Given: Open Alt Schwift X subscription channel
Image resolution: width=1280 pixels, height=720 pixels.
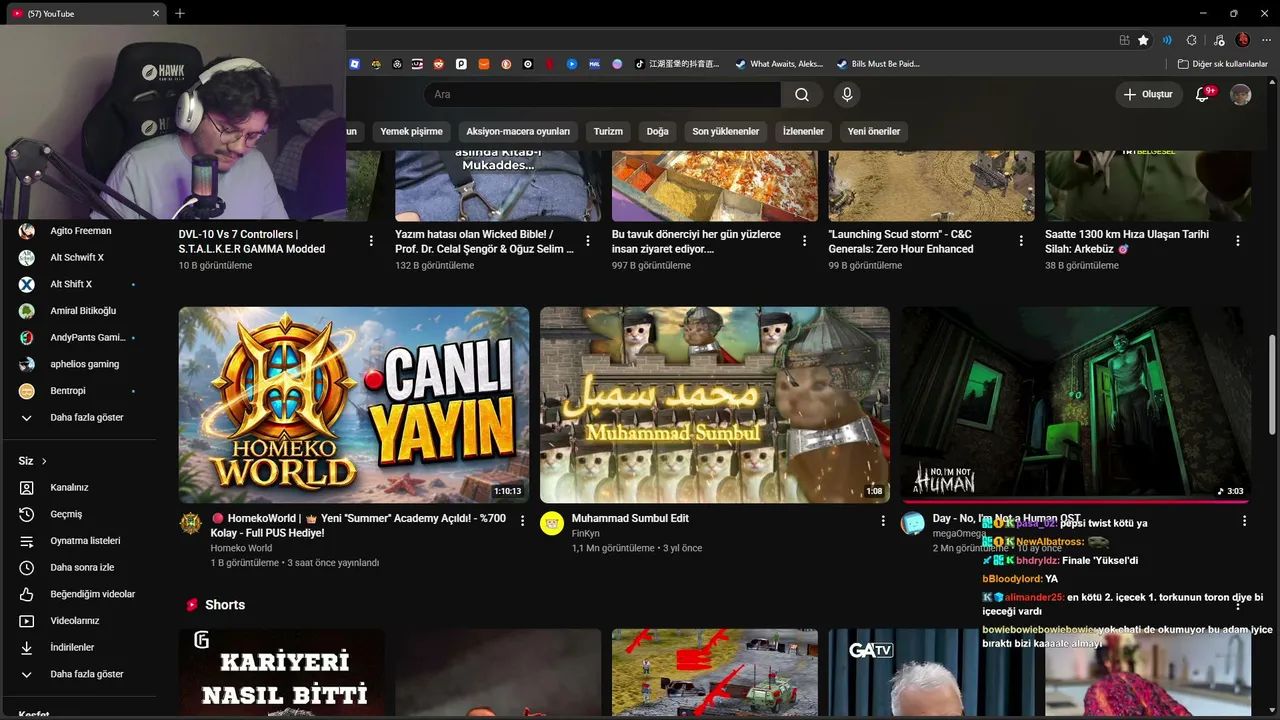Looking at the screenshot, I should tap(78, 257).
